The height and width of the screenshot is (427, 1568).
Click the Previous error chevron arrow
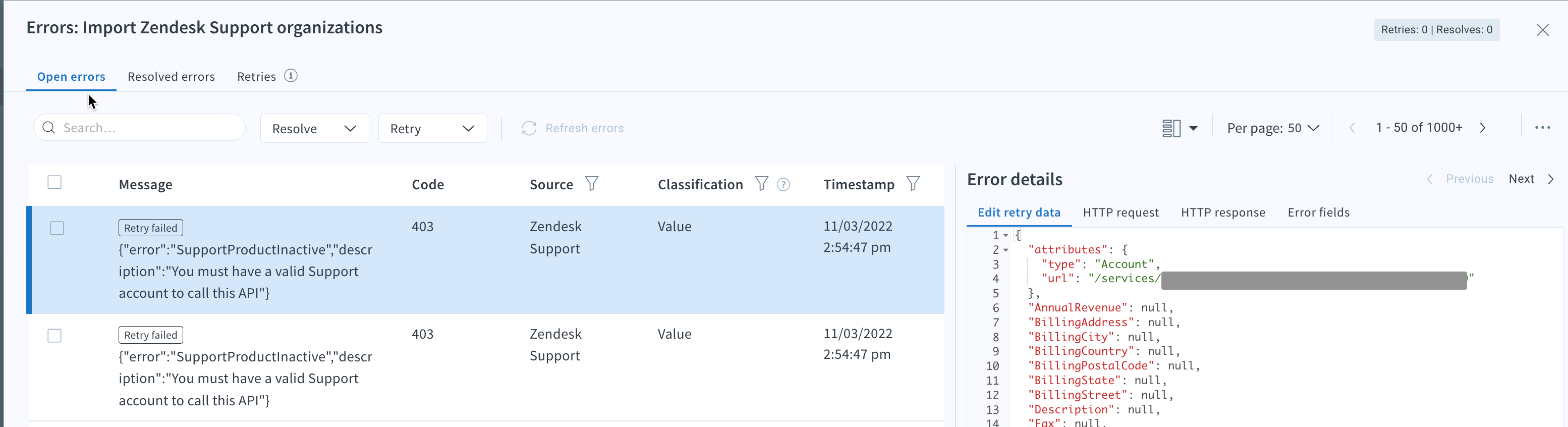[x=1430, y=179]
